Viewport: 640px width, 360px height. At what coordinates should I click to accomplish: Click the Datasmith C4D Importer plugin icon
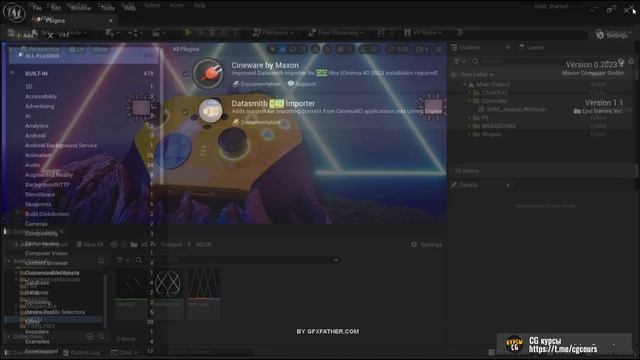tap(210, 110)
